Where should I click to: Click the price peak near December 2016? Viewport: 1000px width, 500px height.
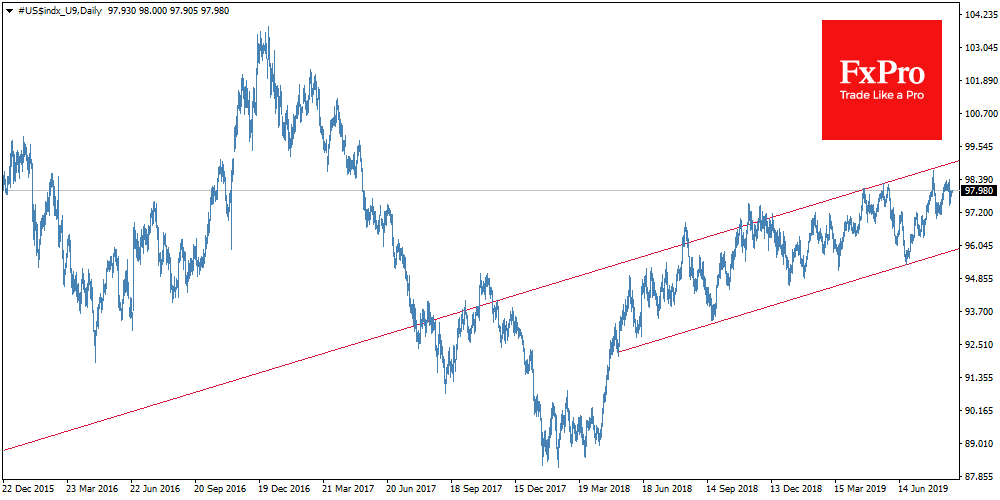[x=266, y=30]
